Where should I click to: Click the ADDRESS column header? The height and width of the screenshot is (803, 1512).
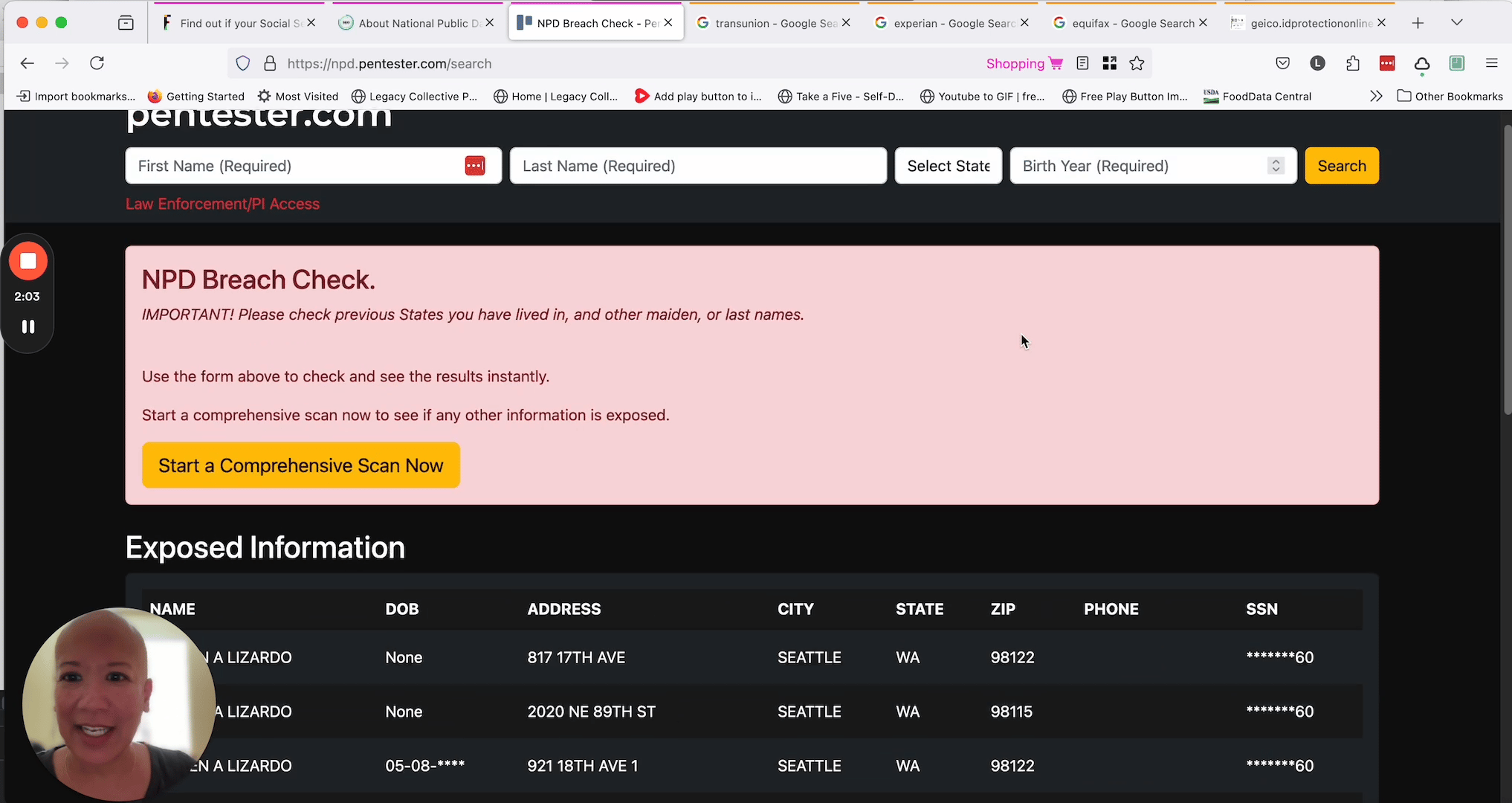564,609
